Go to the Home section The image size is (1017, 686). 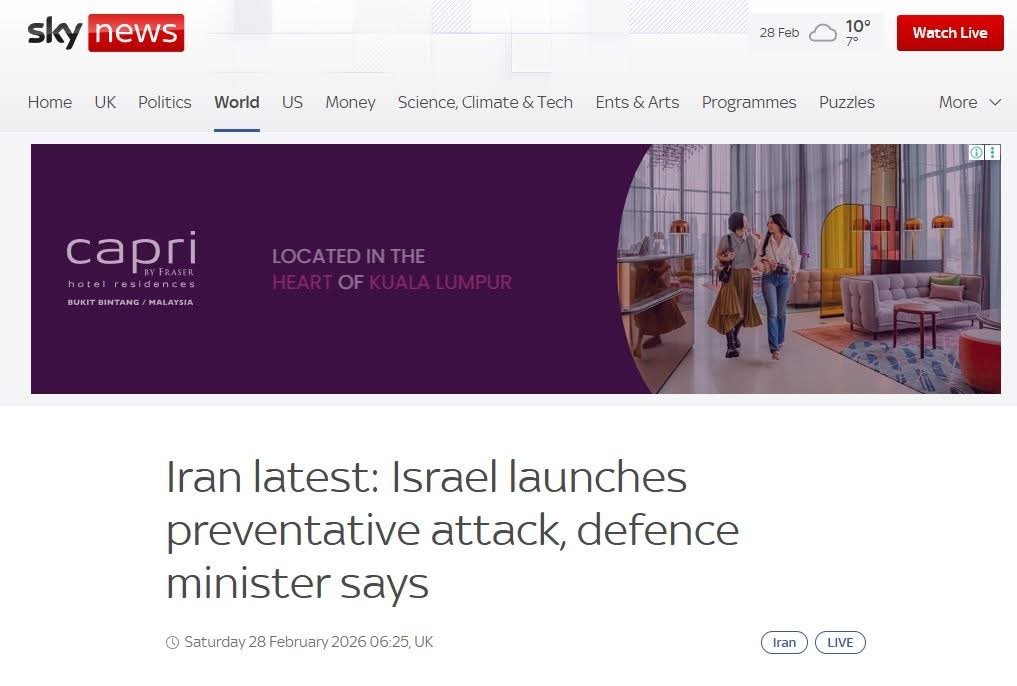[x=50, y=102]
